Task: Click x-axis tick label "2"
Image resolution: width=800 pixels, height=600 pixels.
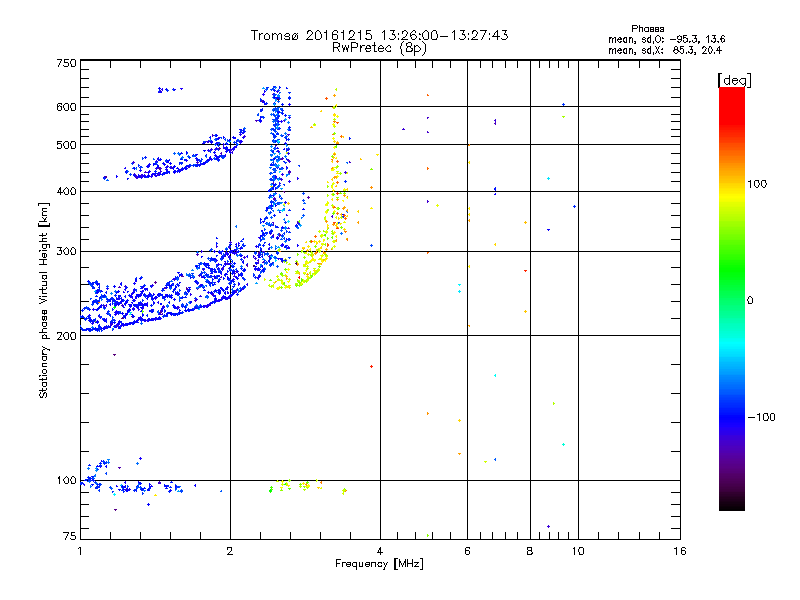Action: pos(230,551)
